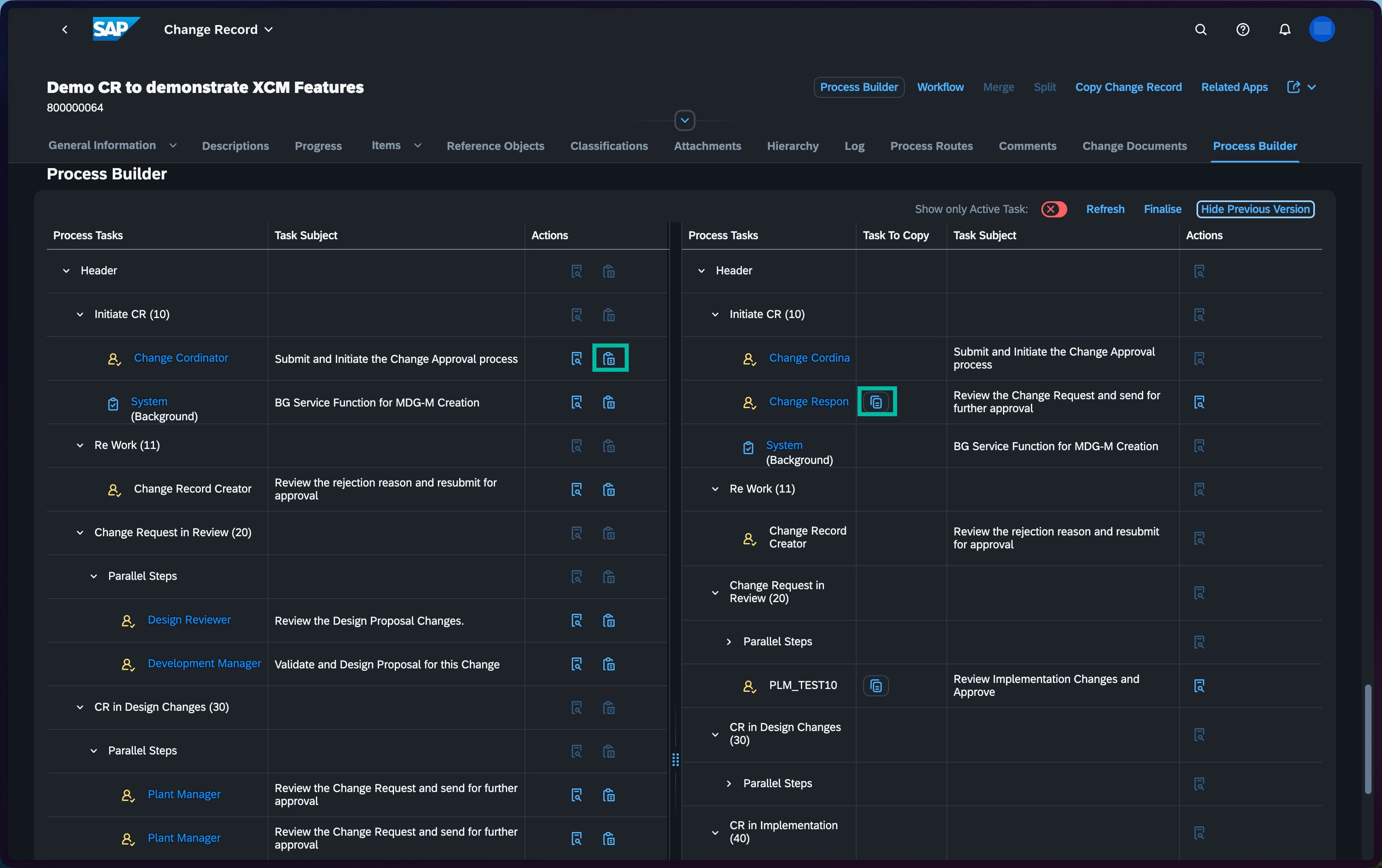
Task: Switch to the Attachments tab
Action: 708,146
